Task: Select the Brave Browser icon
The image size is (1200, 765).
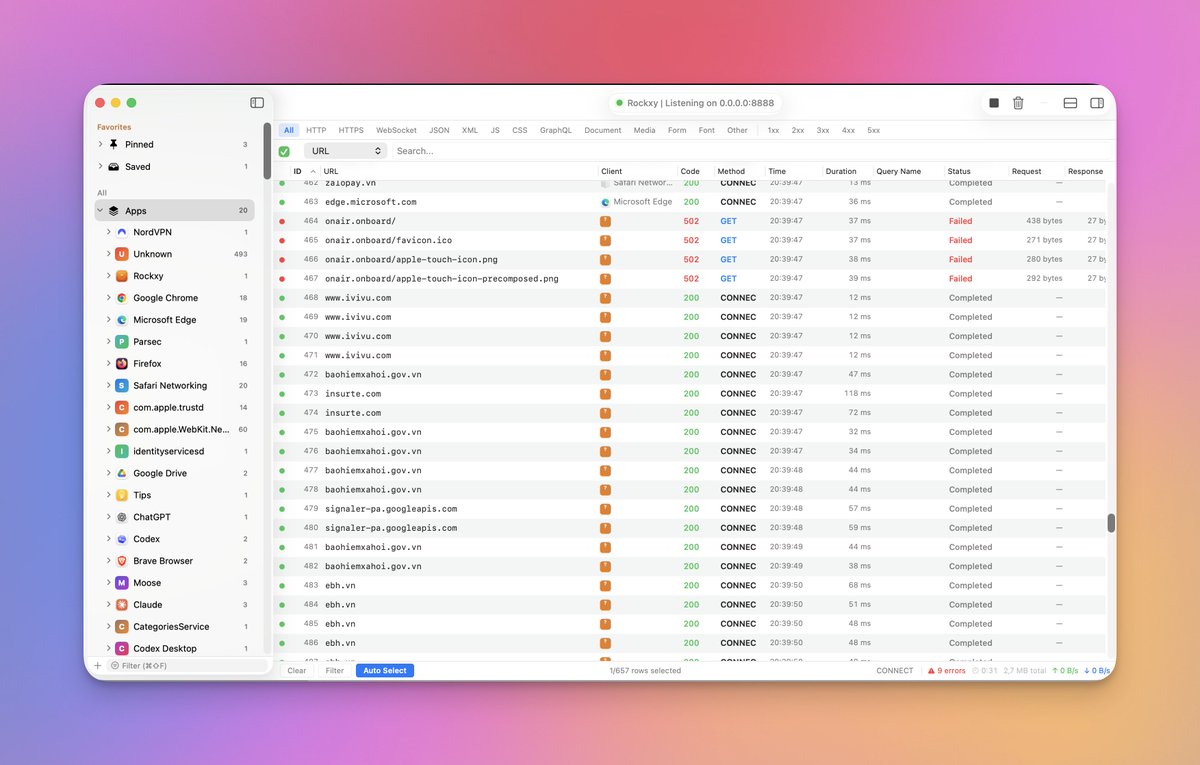Action: [122, 561]
